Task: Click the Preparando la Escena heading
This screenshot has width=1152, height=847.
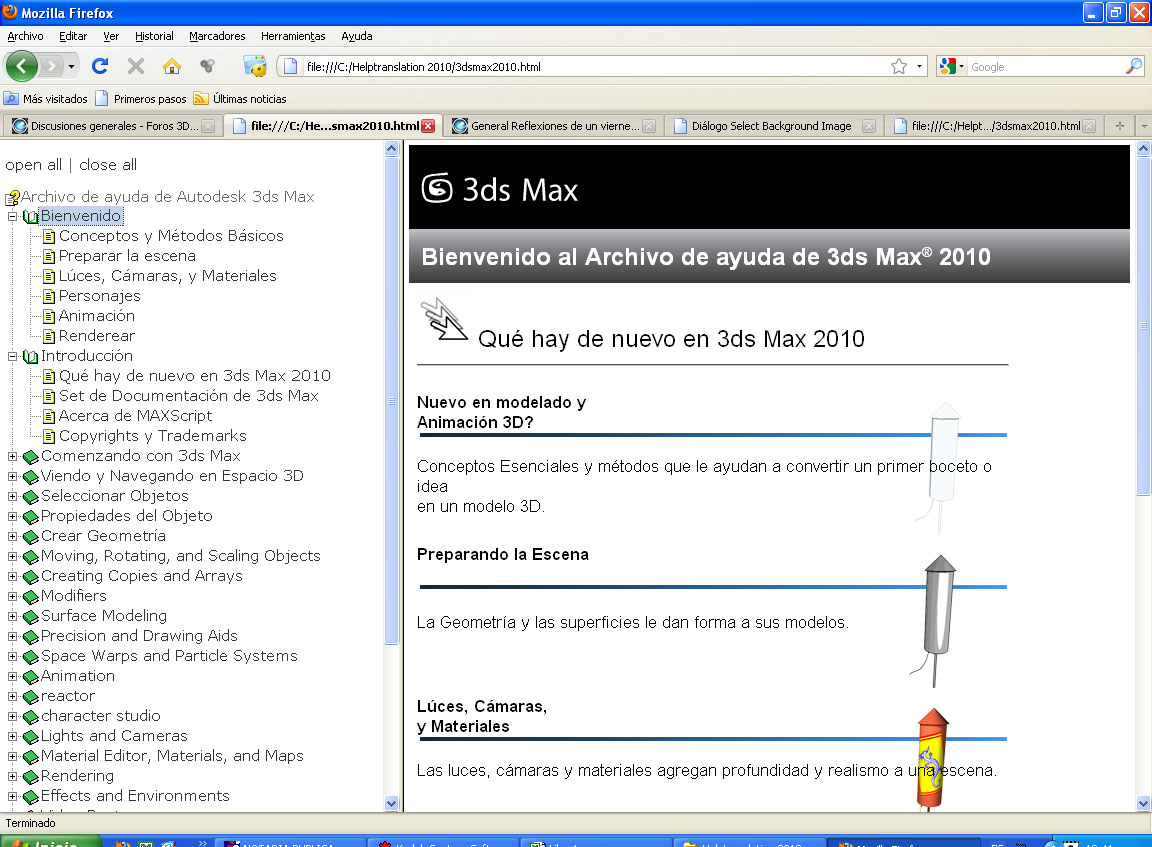Action: 503,555
